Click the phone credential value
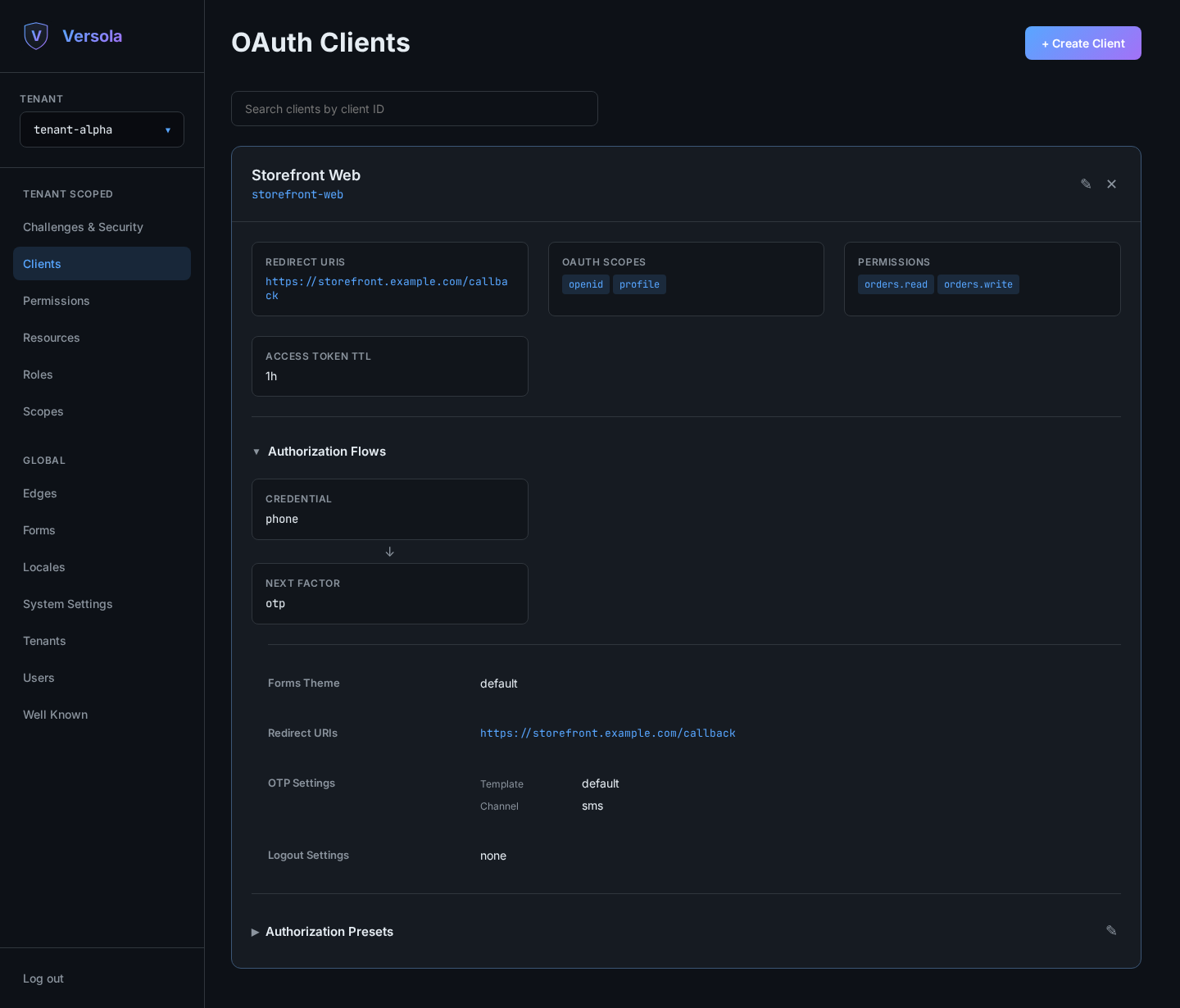 click(x=282, y=519)
